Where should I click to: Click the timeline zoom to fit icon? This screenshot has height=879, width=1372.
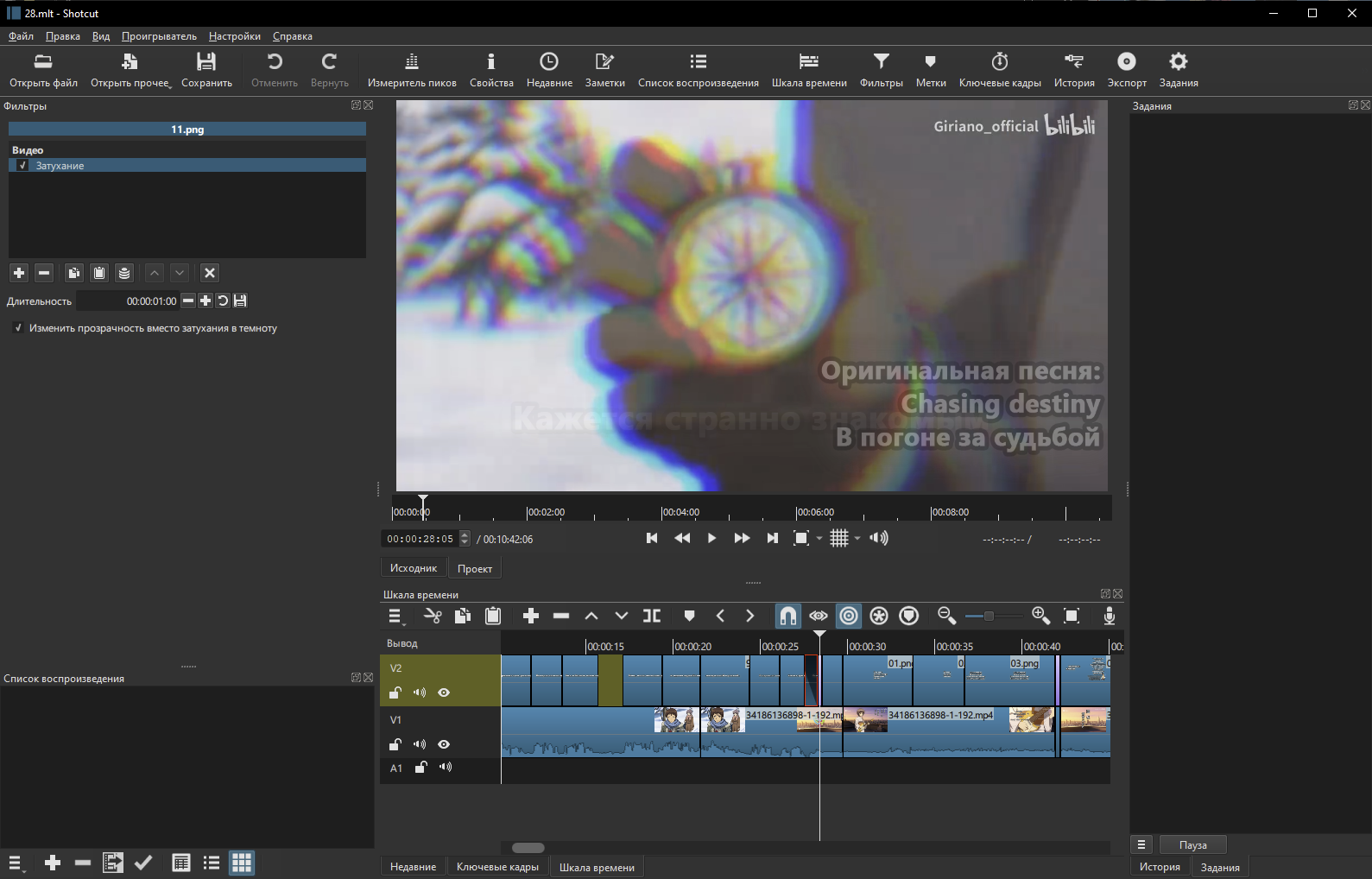(1072, 616)
